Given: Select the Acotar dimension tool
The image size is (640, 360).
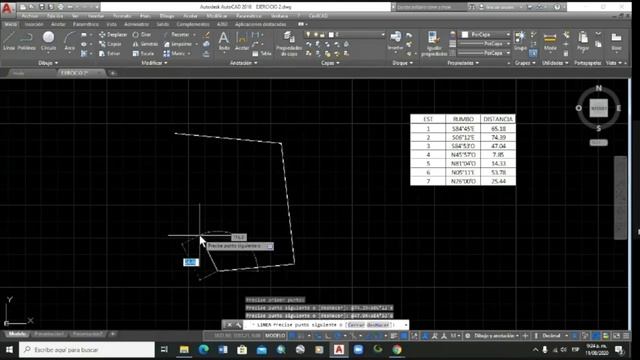Looking at the screenshot, I should pyautogui.click(x=242, y=41).
